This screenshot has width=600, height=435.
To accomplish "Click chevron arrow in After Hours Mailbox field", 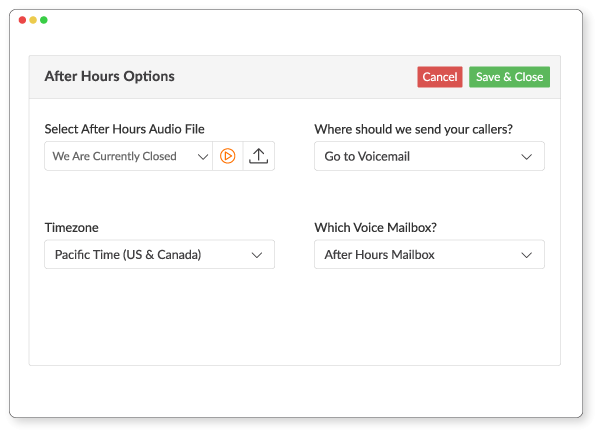I will (527, 255).
